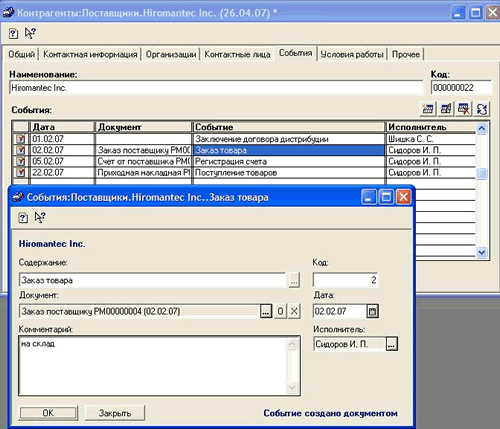Click the refresh events list icon

point(482,109)
